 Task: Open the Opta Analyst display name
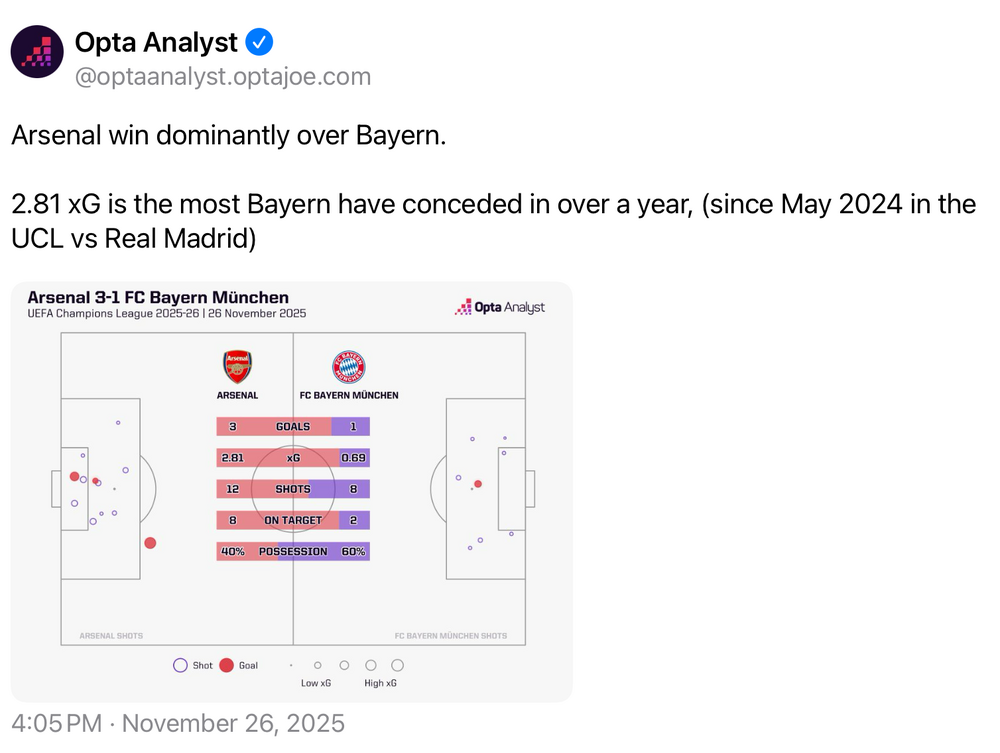coord(156,42)
